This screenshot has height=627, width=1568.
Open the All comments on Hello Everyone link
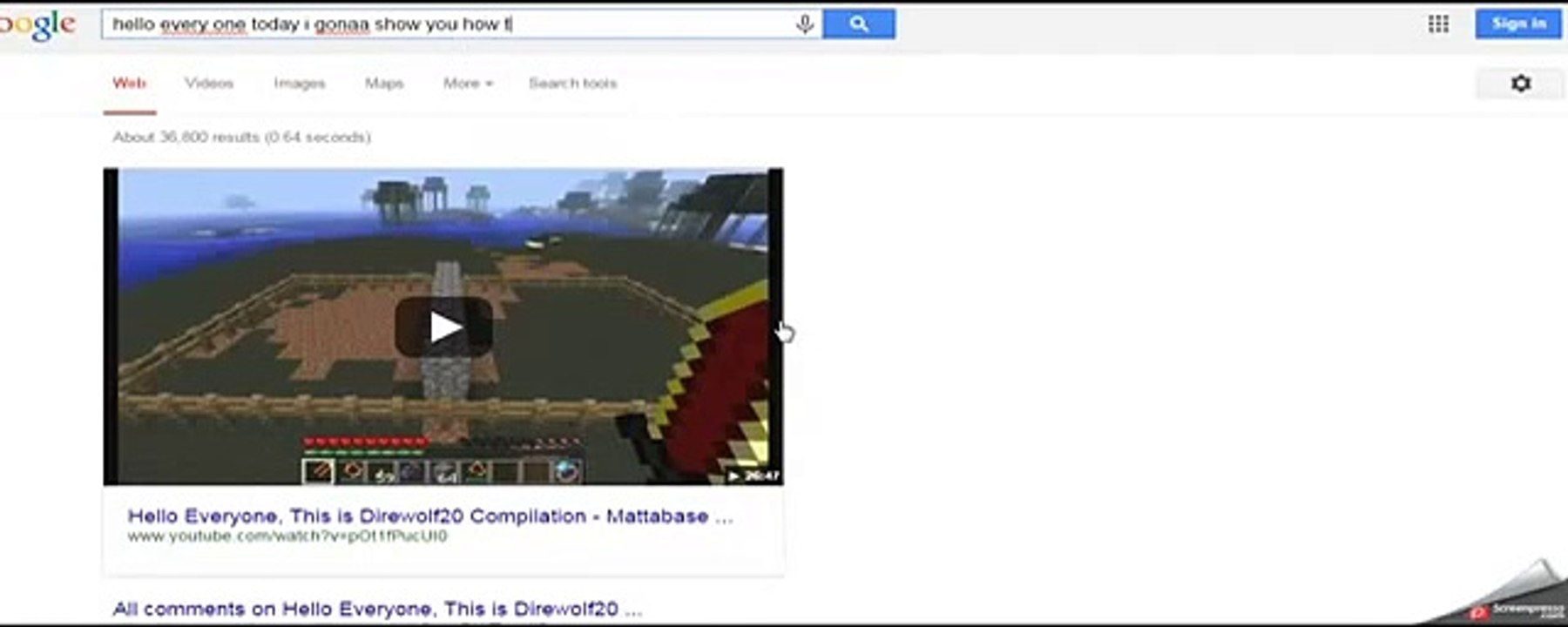click(x=377, y=609)
